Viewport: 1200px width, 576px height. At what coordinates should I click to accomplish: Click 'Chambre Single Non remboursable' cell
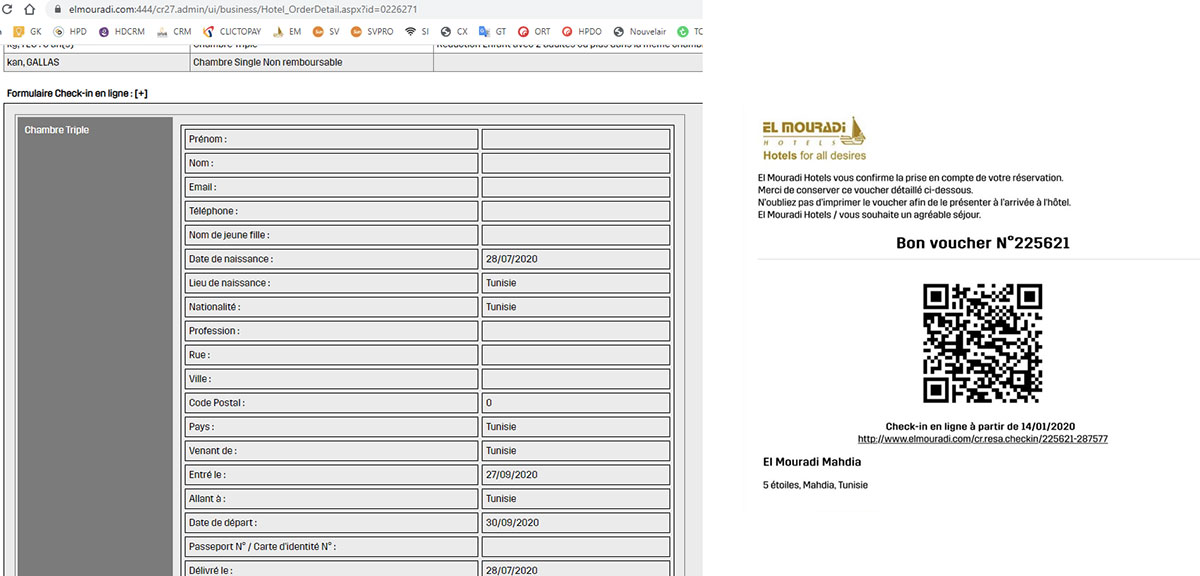pyautogui.click(x=312, y=62)
